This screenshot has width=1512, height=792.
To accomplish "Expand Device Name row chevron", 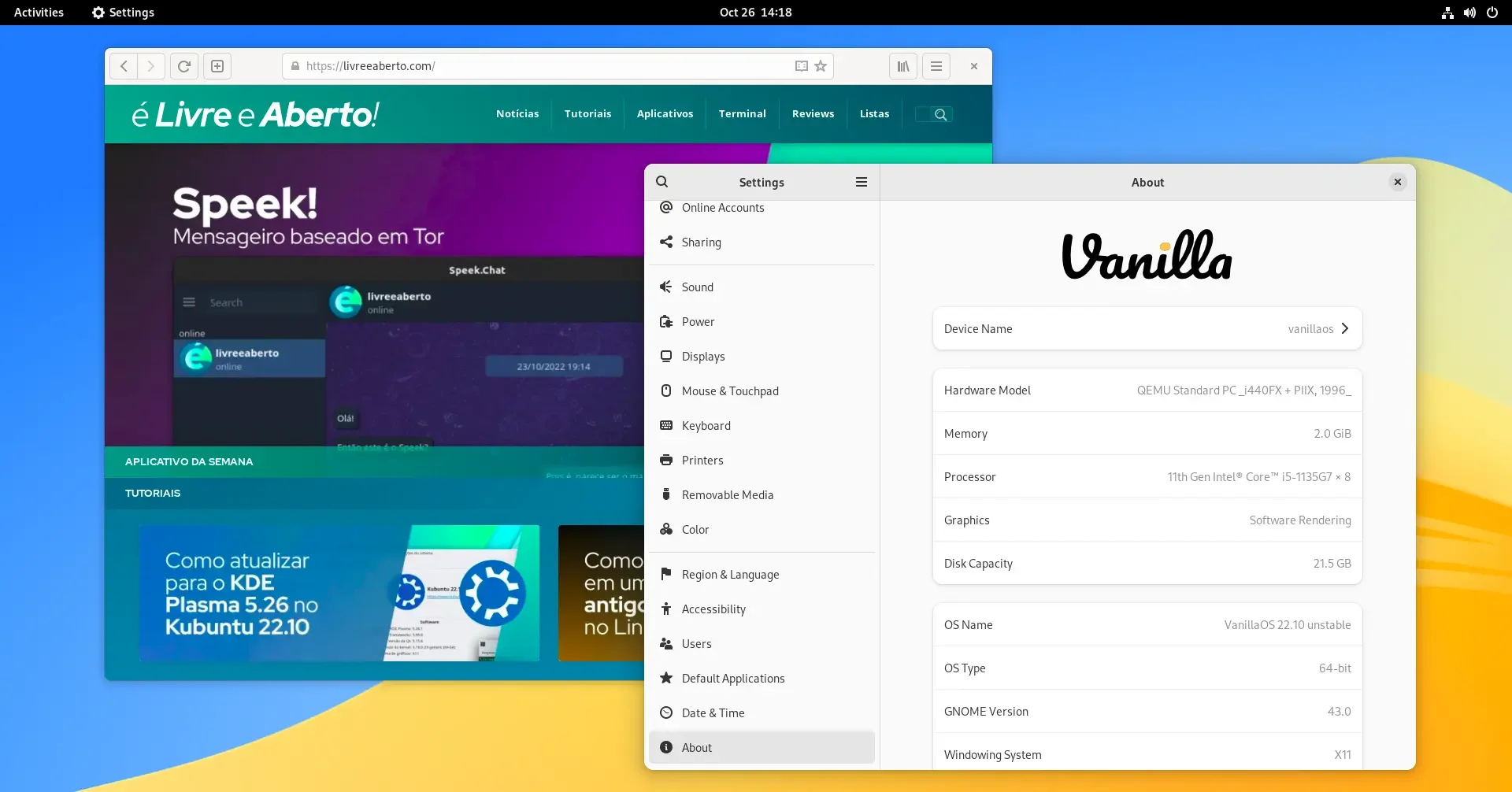I will point(1345,328).
